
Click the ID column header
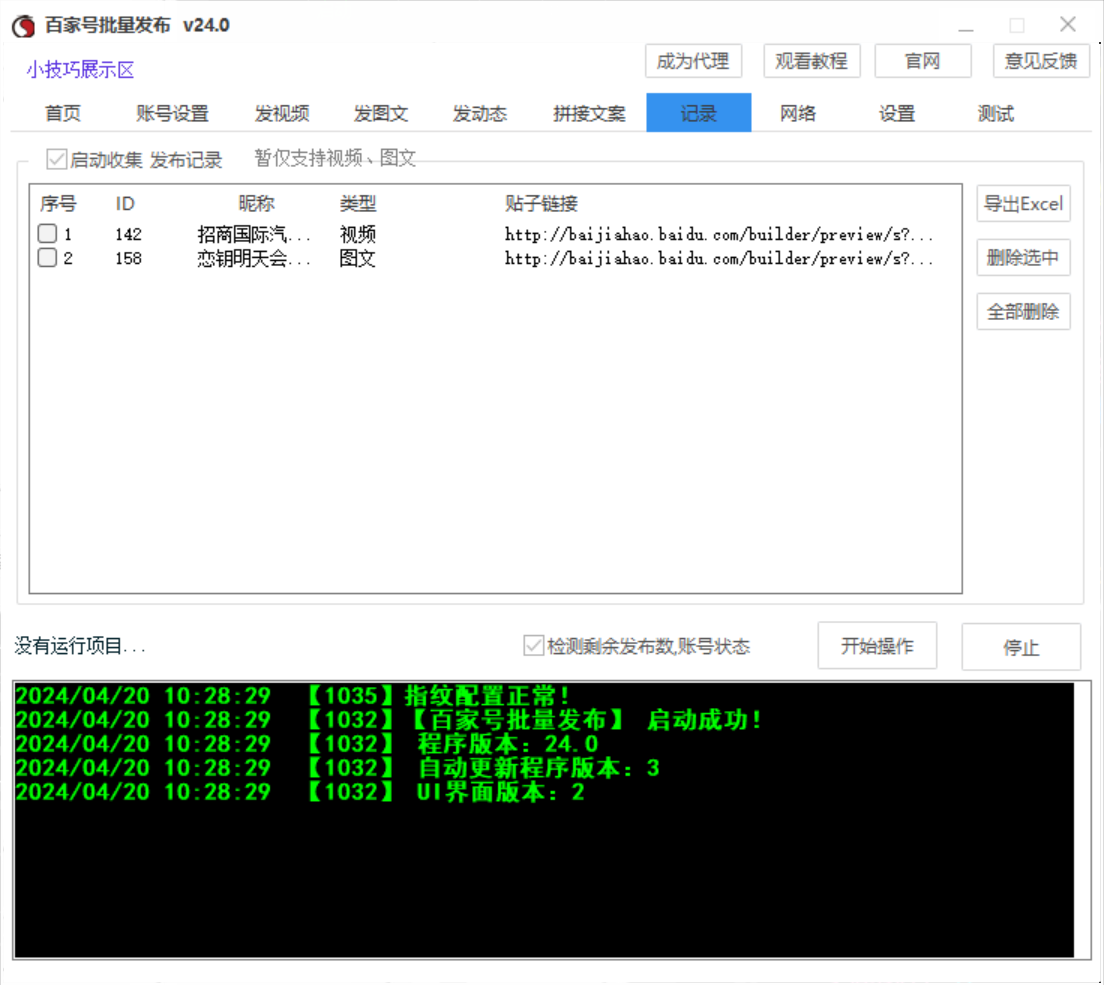pyautogui.click(x=125, y=204)
